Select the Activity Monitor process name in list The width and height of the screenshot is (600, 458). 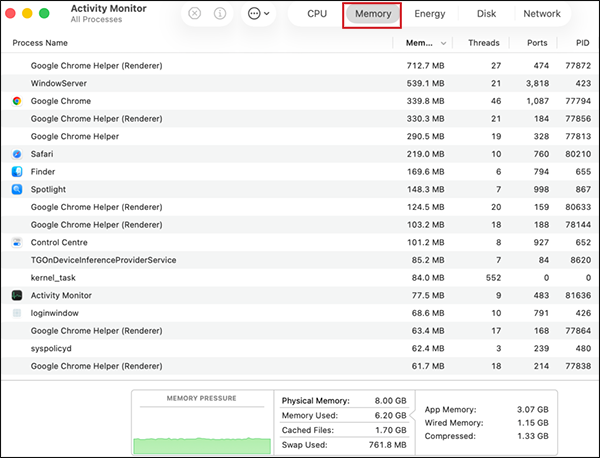coord(61,295)
